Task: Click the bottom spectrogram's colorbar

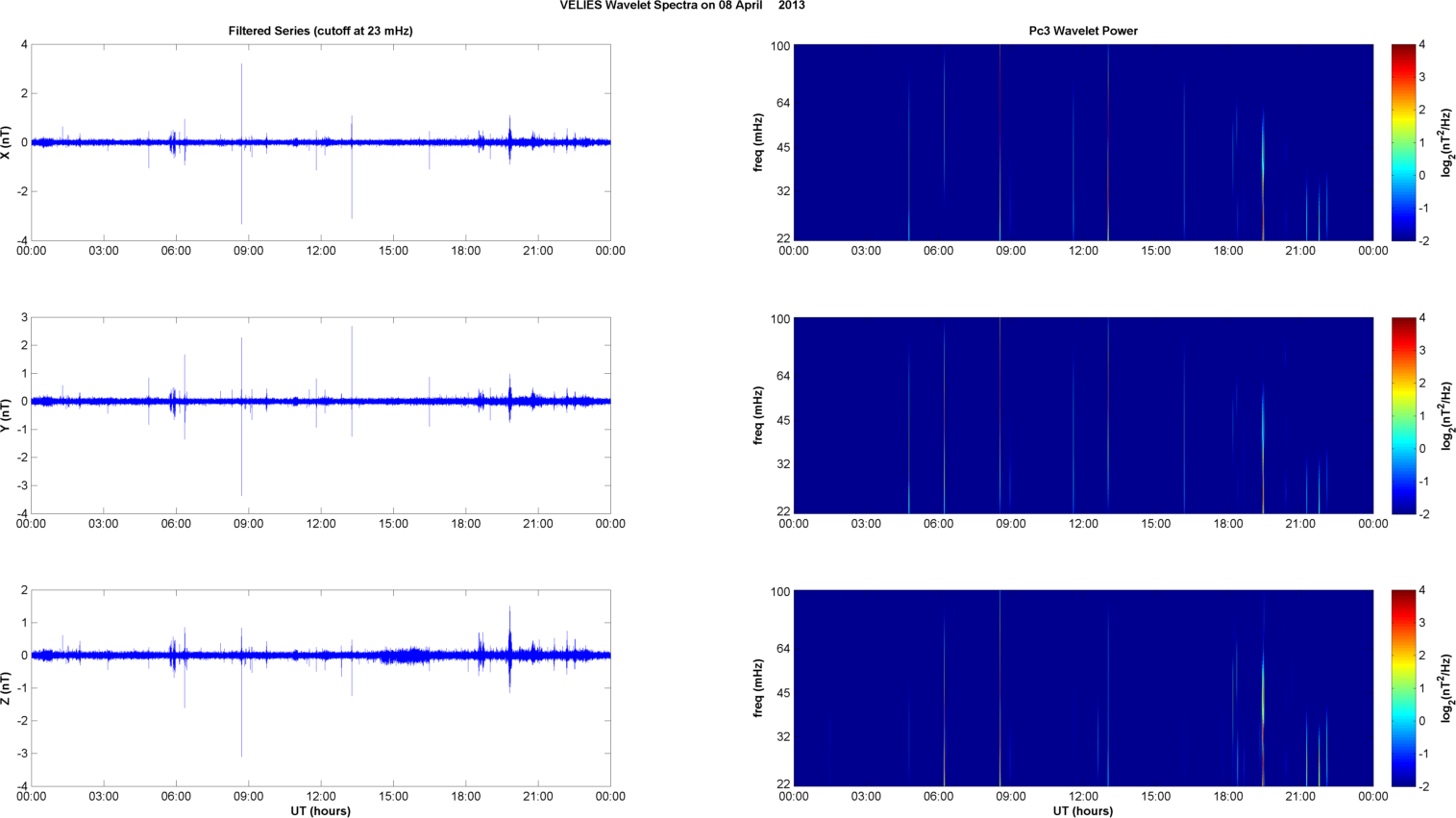Action: 1403,688
